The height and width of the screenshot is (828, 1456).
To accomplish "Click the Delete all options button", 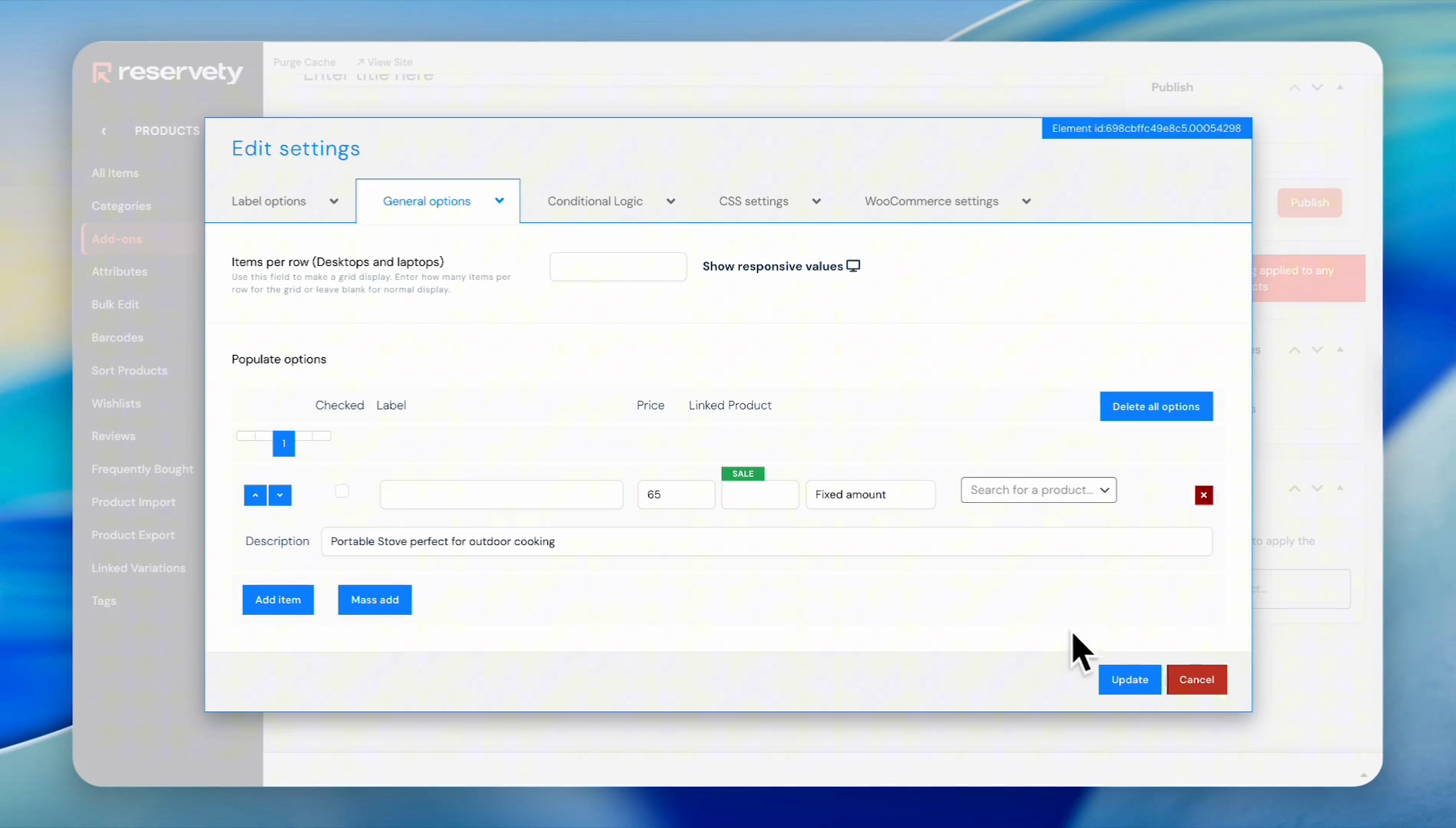I will coord(1156,406).
